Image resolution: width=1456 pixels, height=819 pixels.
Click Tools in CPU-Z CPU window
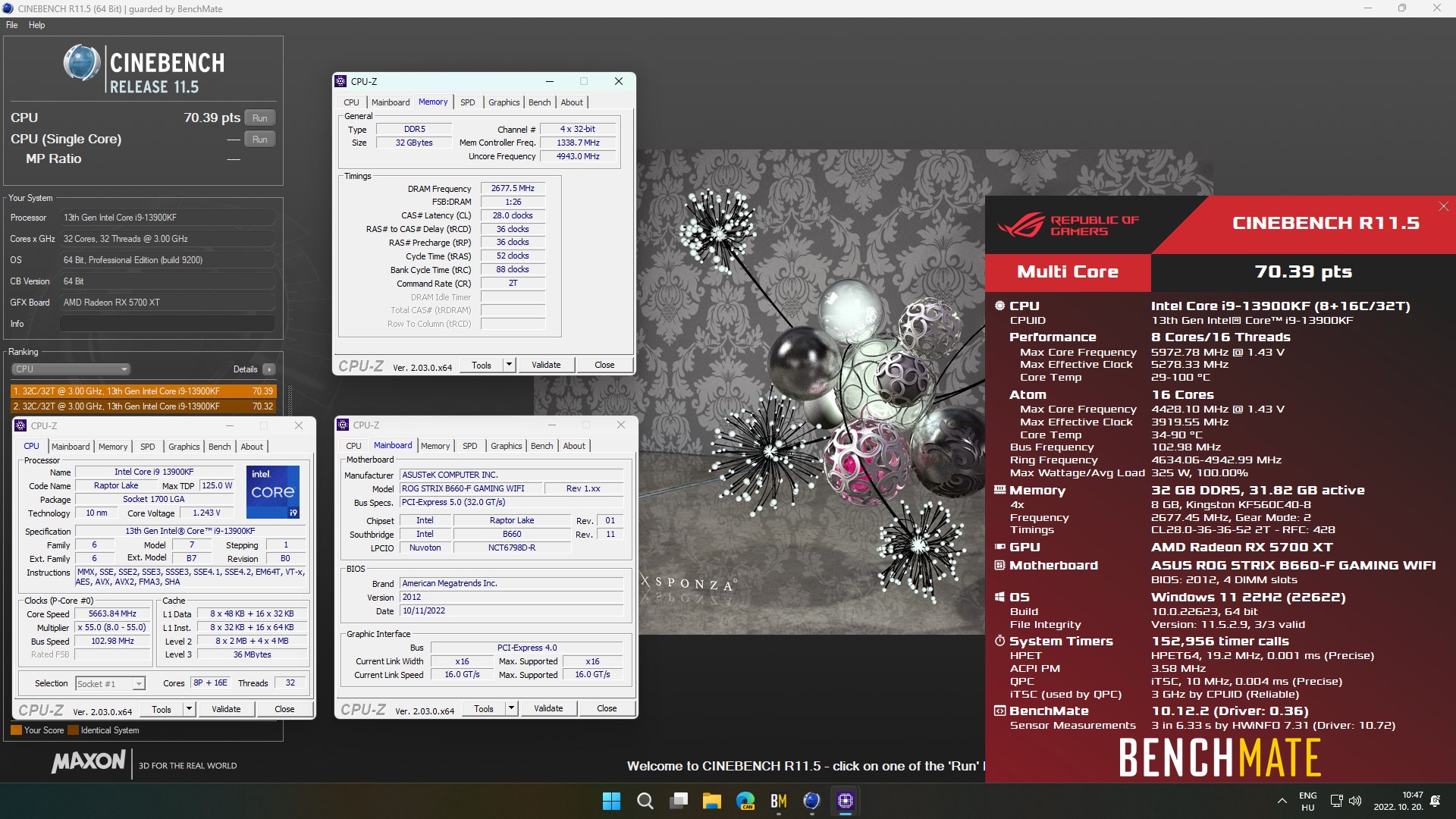(162, 709)
